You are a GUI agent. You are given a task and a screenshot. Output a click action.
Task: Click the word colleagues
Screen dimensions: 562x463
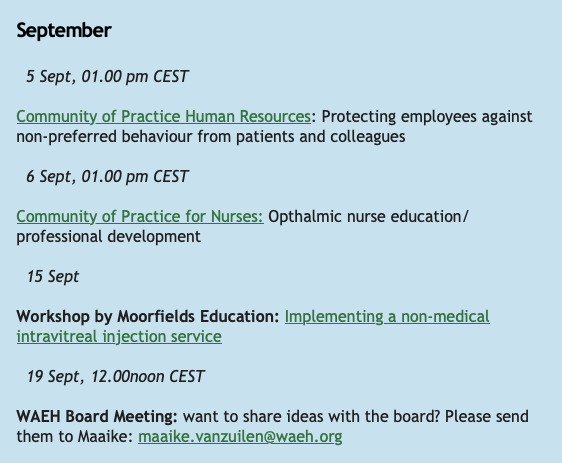pos(368,137)
